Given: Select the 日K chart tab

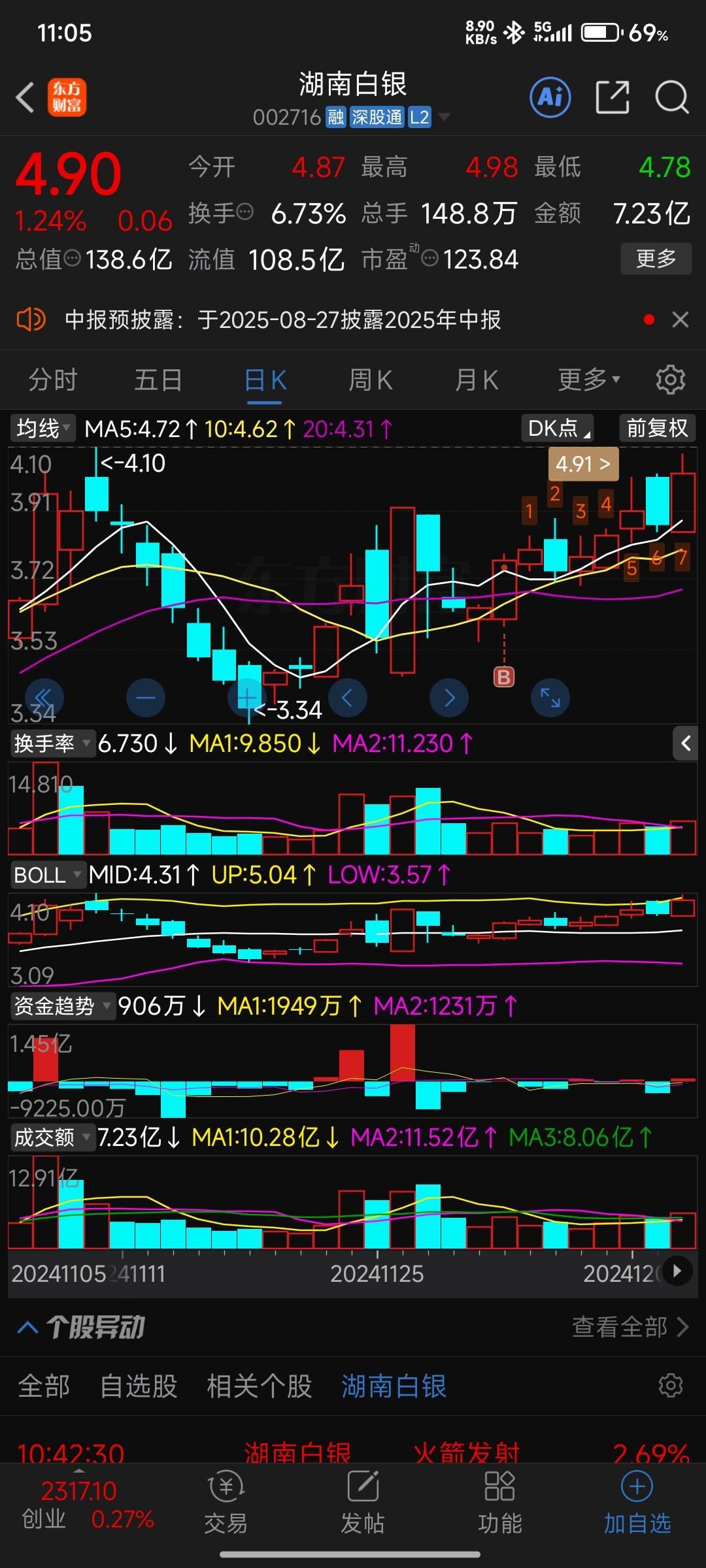Looking at the screenshot, I should [x=265, y=380].
